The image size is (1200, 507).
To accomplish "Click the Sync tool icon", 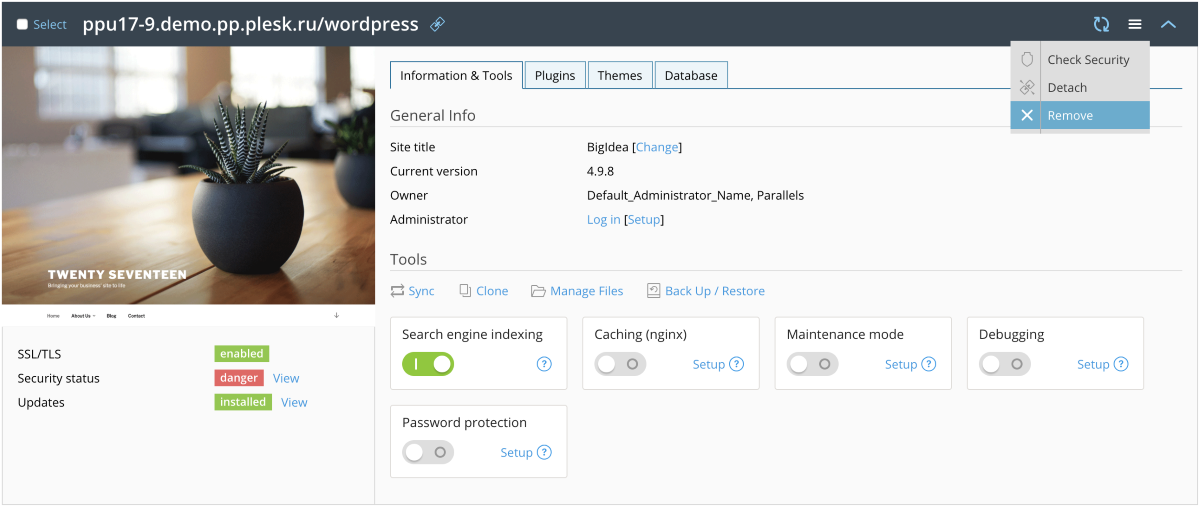I will (397, 291).
